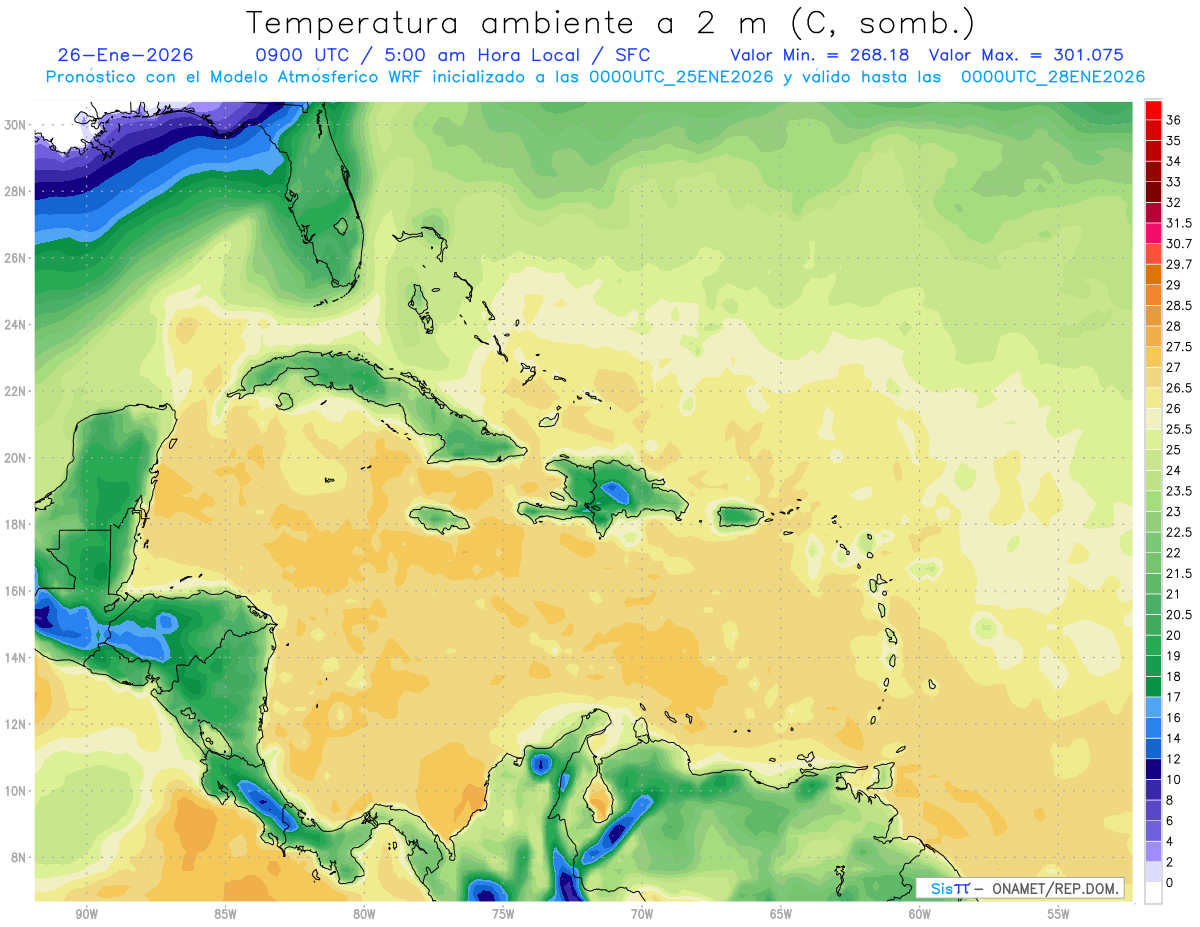Select the 80W longitude axis label

tap(364, 914)
